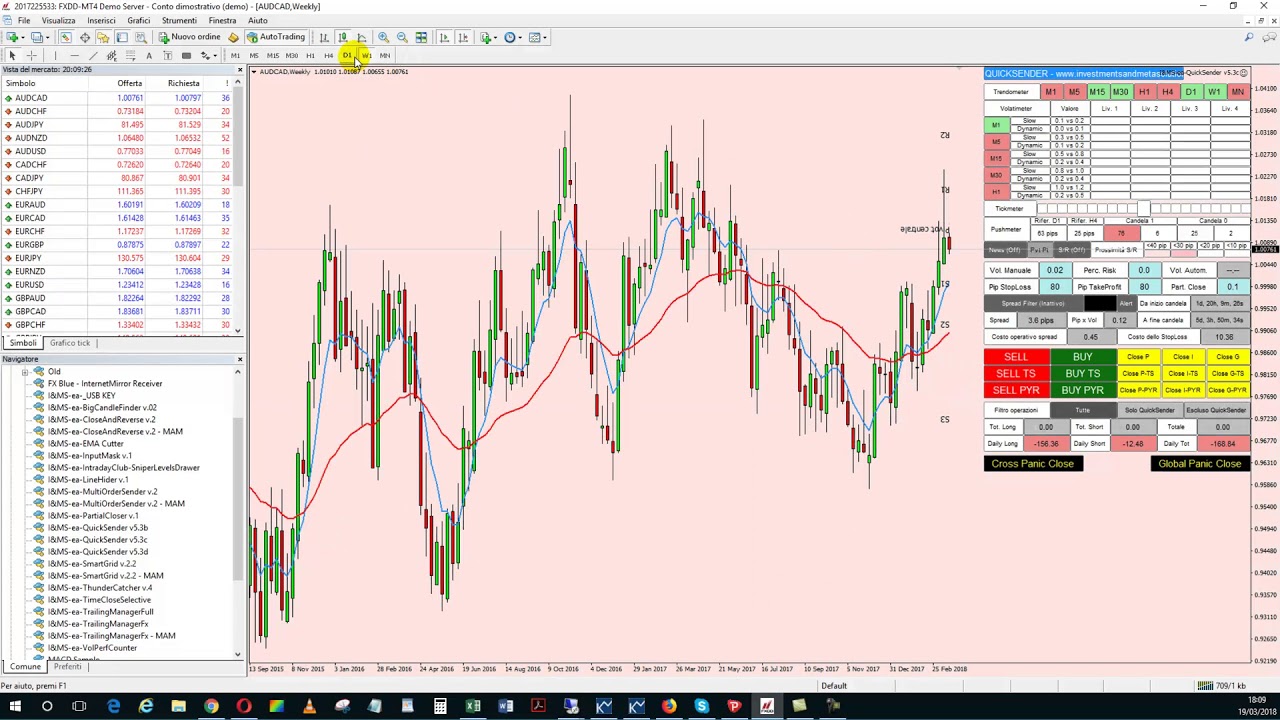This screenshot has width=1280, height=720.
Task: Select the Solo QuickSender filter
Action: pyautogui.click(x=1149, y=410)
